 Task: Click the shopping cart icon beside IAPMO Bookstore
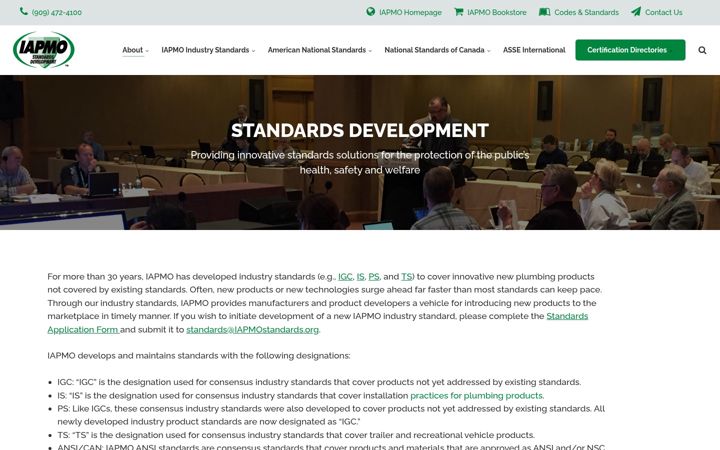pyautogui.click(x=458, y=12)
